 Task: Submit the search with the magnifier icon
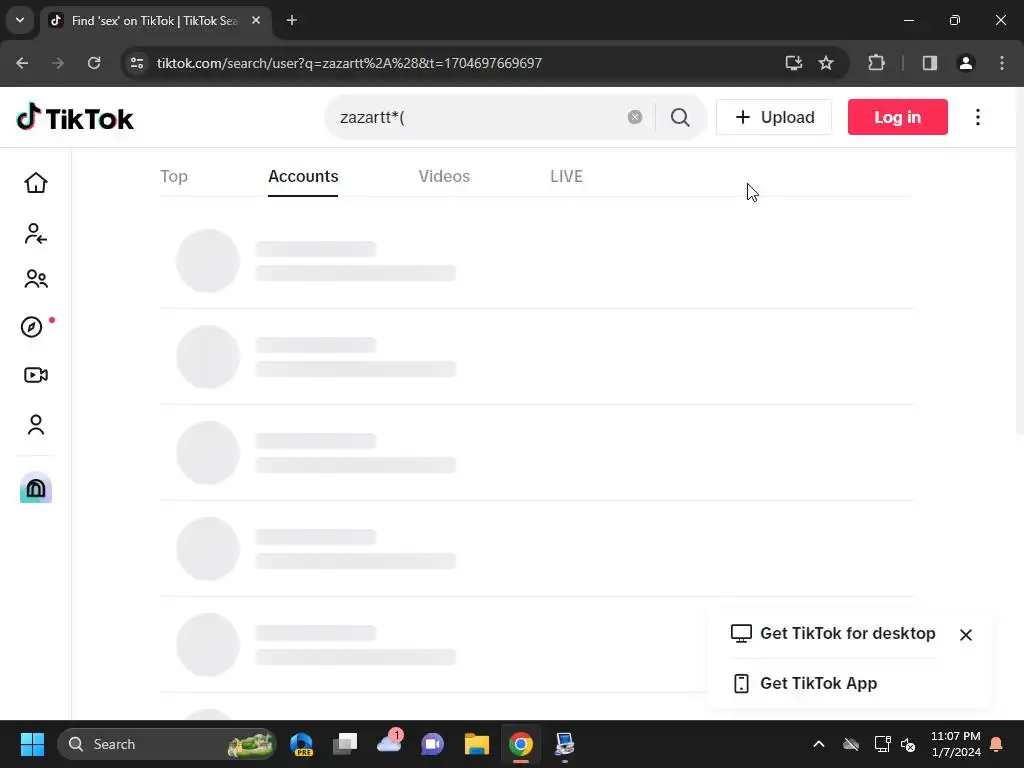(x=680, y=118)
